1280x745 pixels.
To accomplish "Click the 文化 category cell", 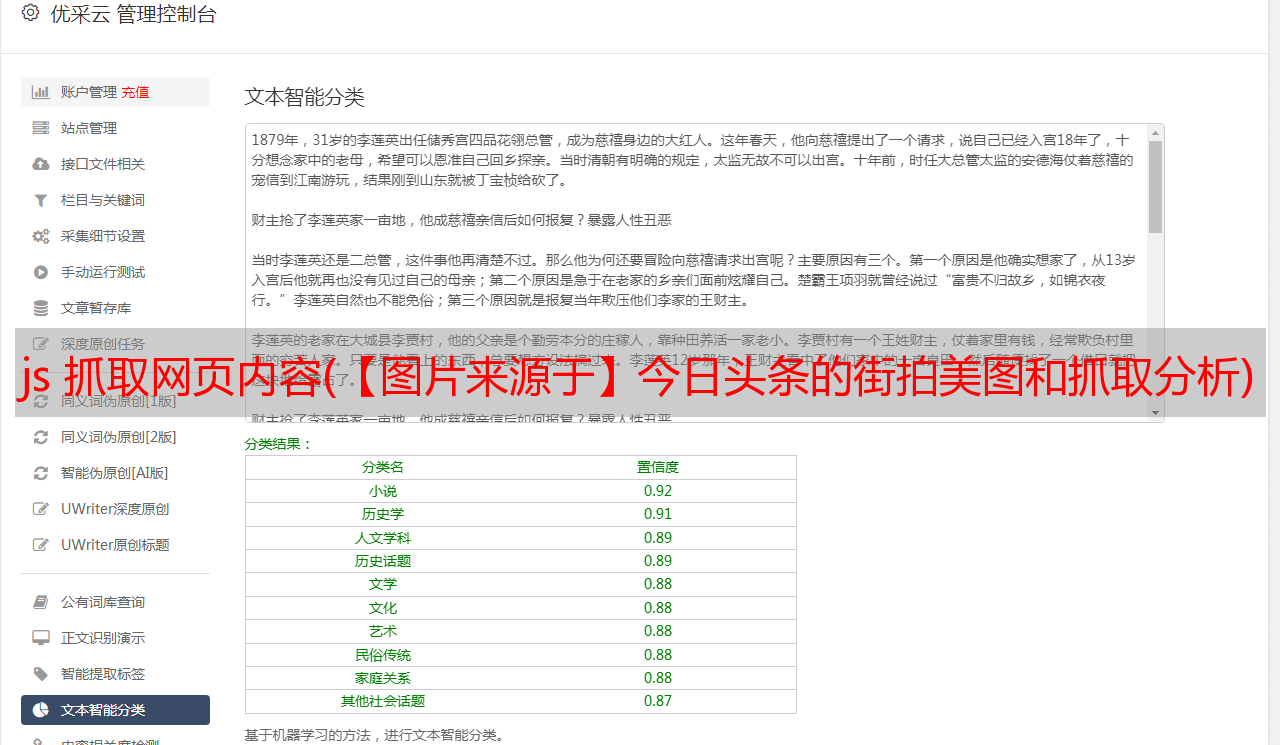I will [382, 608].
